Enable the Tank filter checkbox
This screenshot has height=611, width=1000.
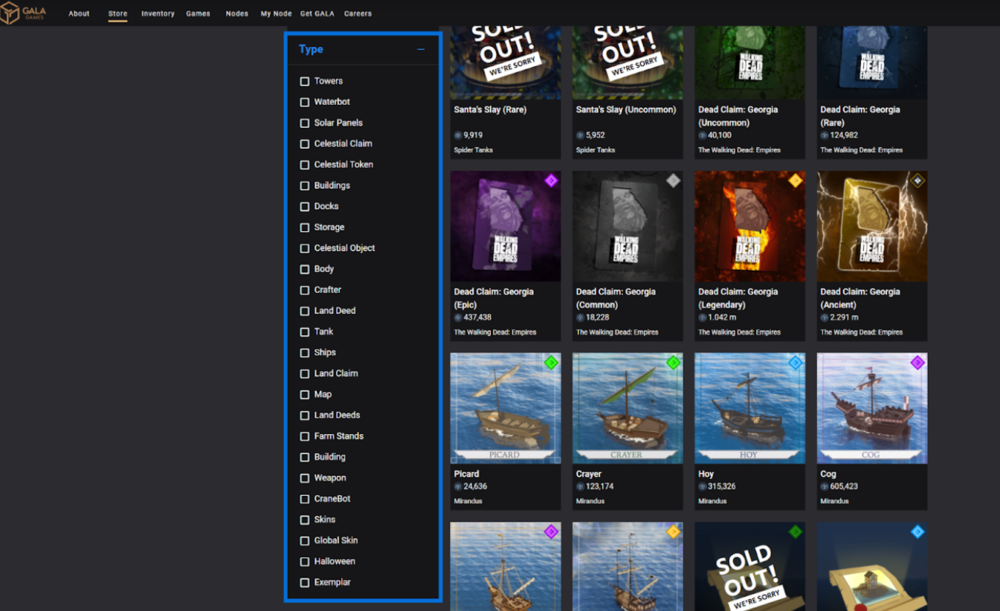[x=305, y=332]
